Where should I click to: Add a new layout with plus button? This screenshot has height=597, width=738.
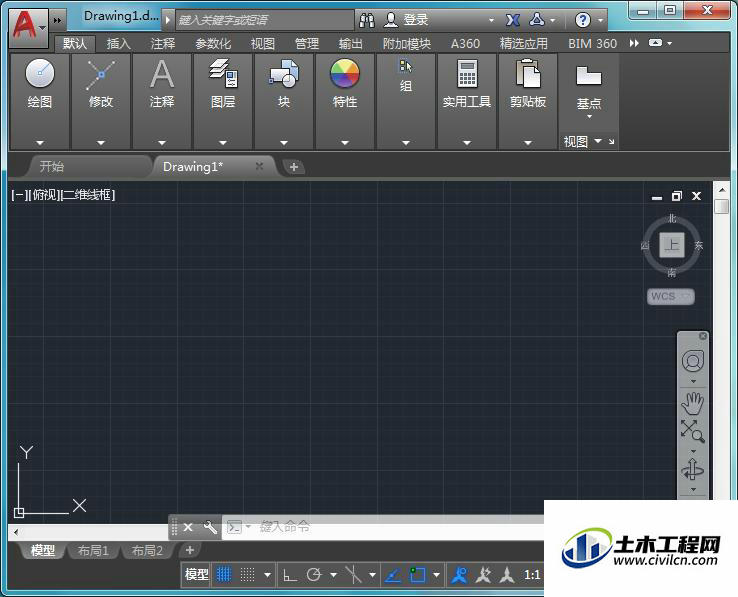(x=190, y=550)
